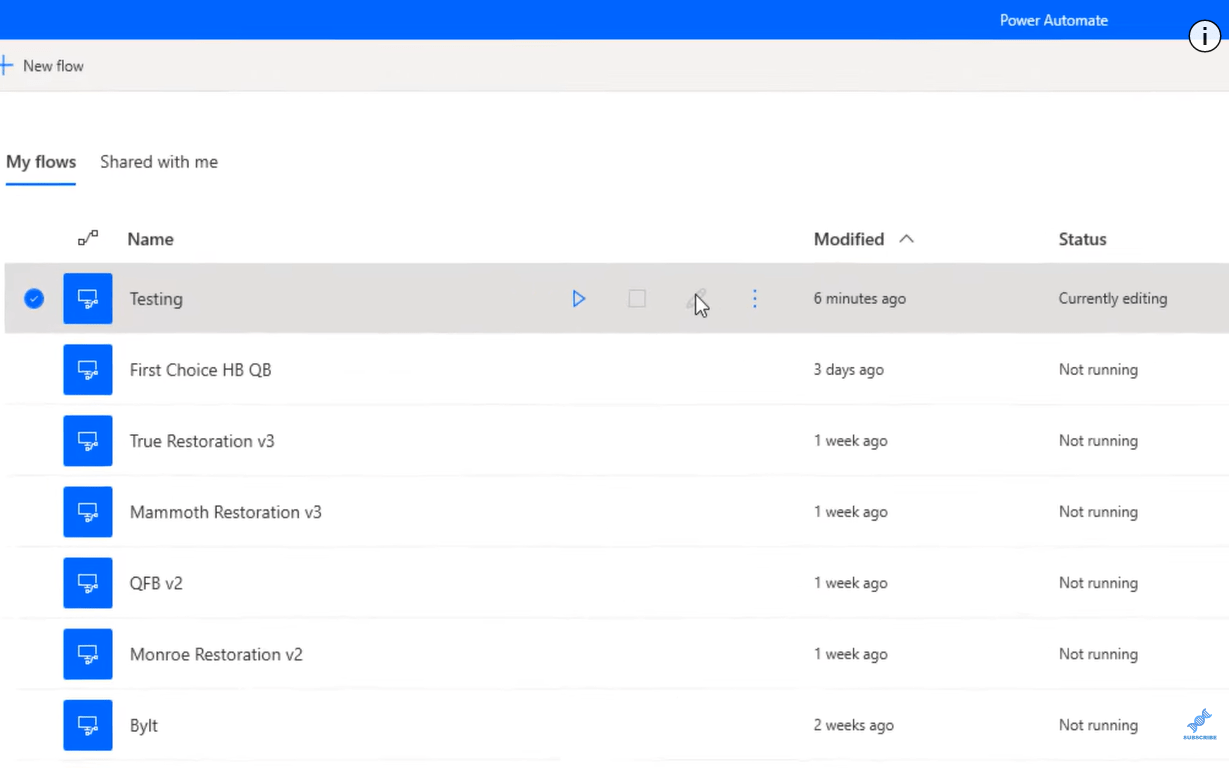The width and height of the screenshot is (1229, 768).
Task: Click the '2 weeks ago' modified cell
Action: click(854, 725)
